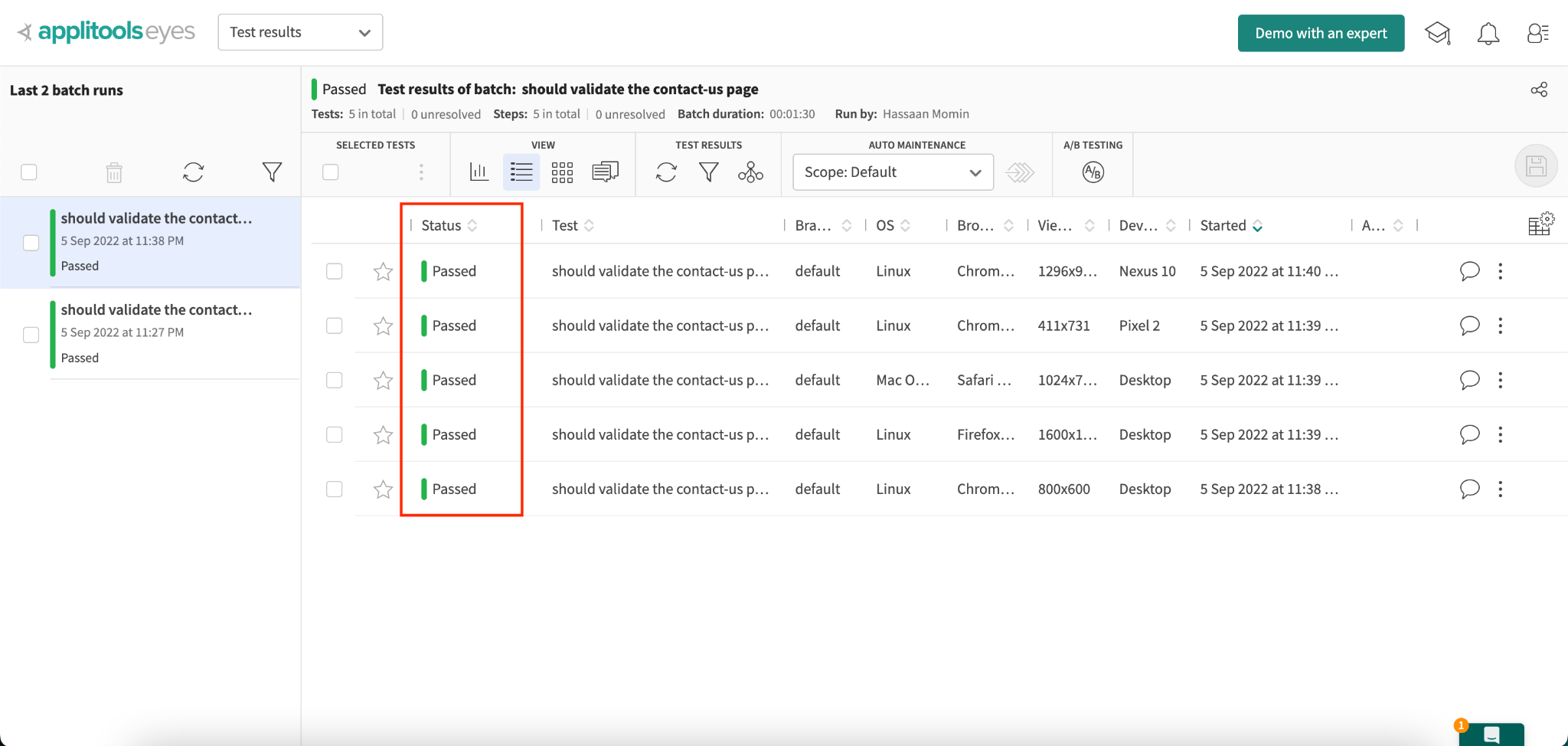Open more options for Firefox test
Viewport: 1568px width, 746px height.
tap(1501, 434)
